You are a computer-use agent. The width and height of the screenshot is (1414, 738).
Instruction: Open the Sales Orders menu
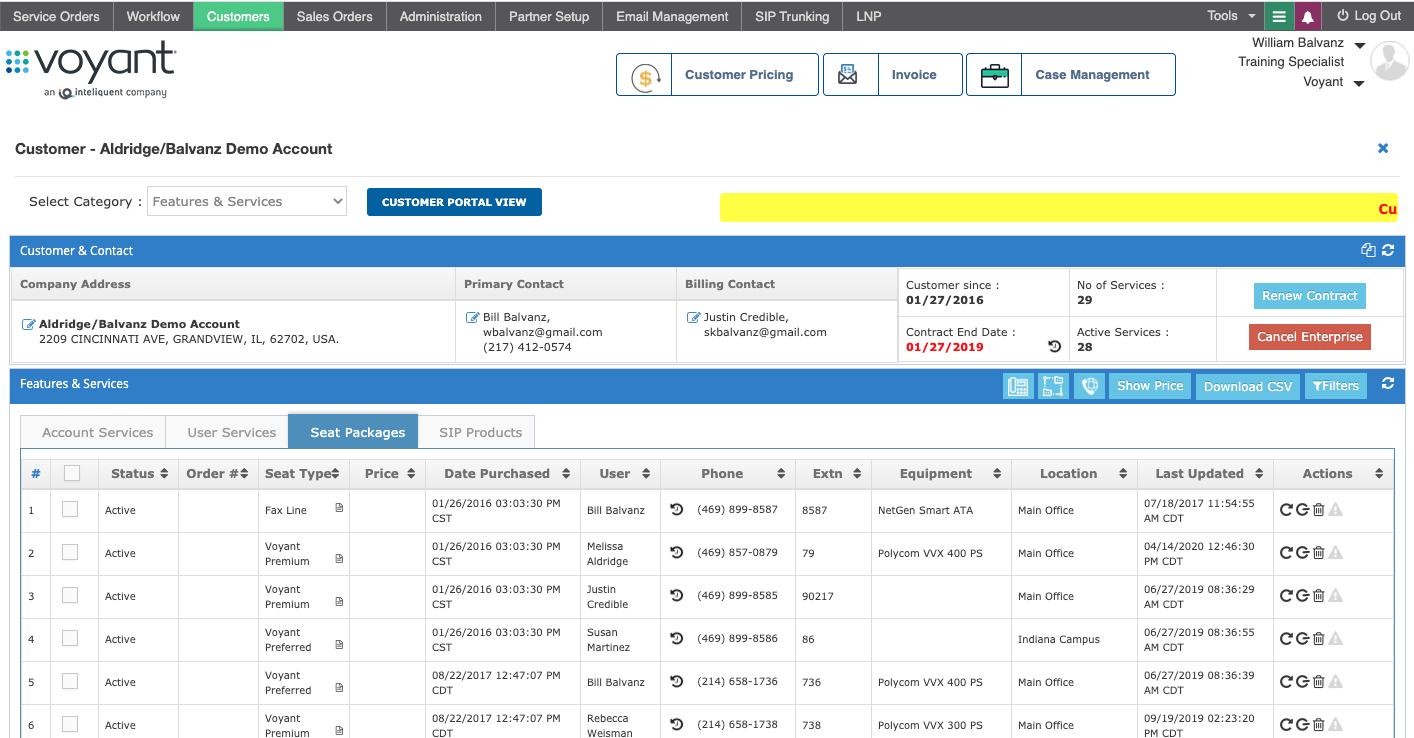point(334,16)
